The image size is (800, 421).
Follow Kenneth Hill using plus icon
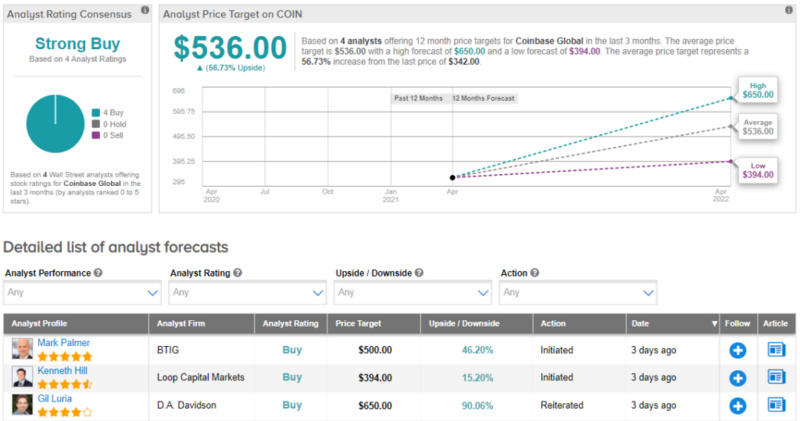pos(737,378)
